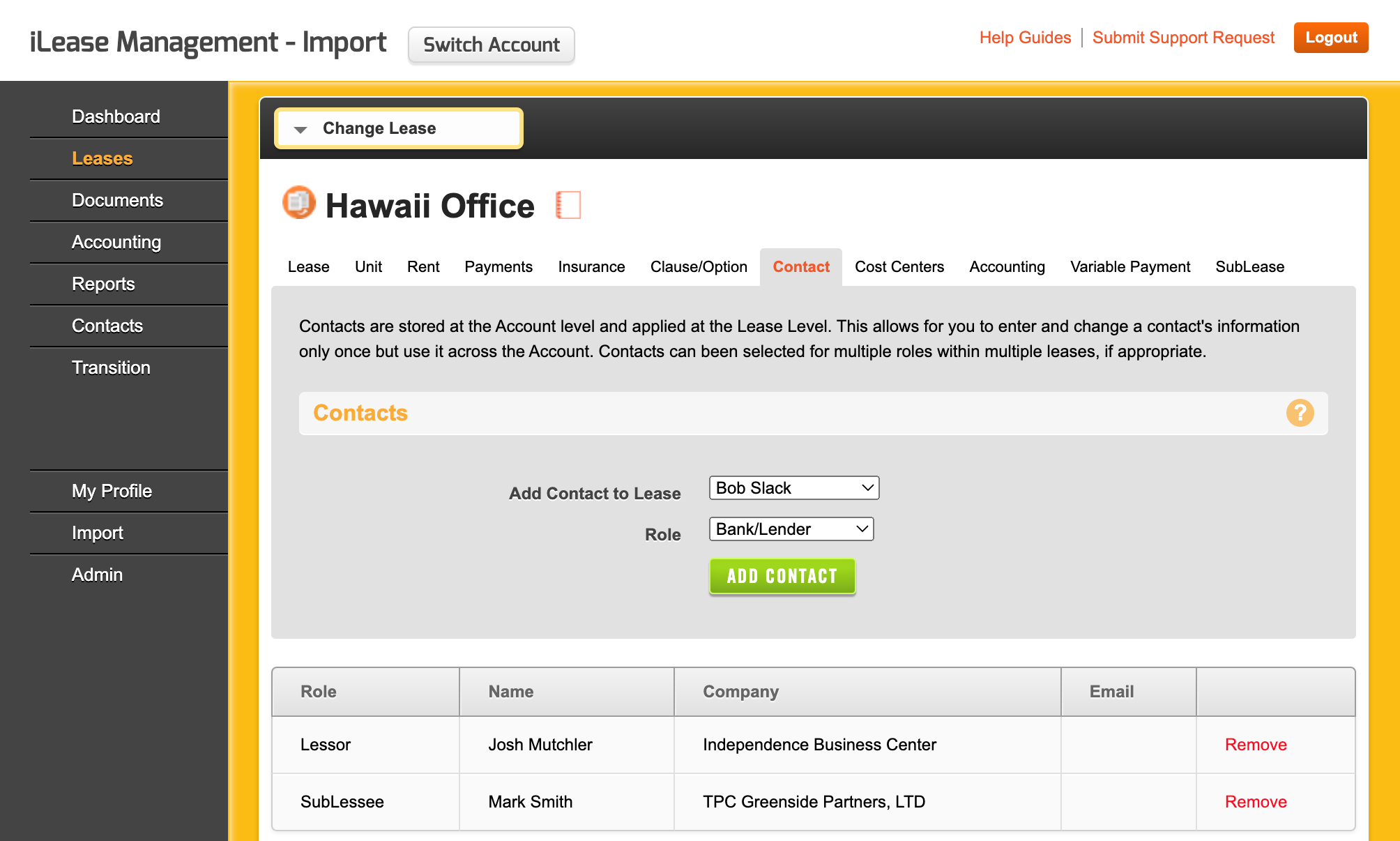Image resolution: width=1400 pixels, height=841 pixels.
Task: Switch to the Unit tab
Action: 368,267
